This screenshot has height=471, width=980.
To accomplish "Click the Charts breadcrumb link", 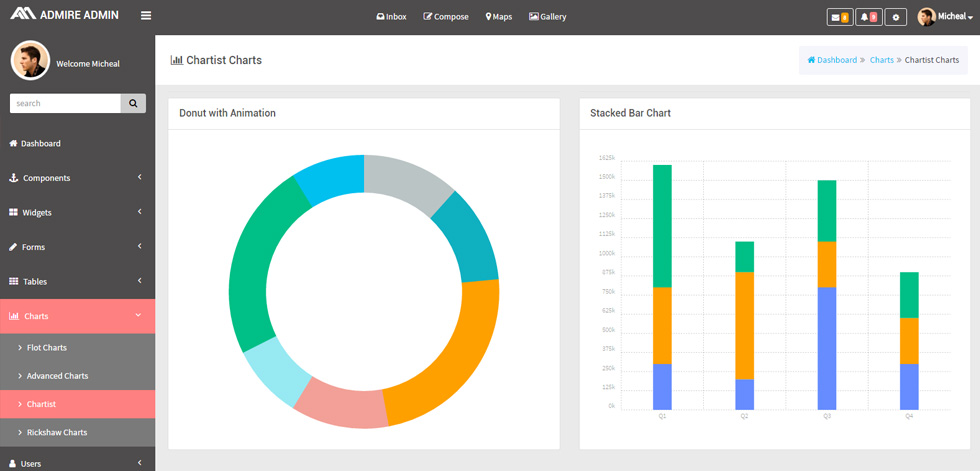I will click(882, 60).
